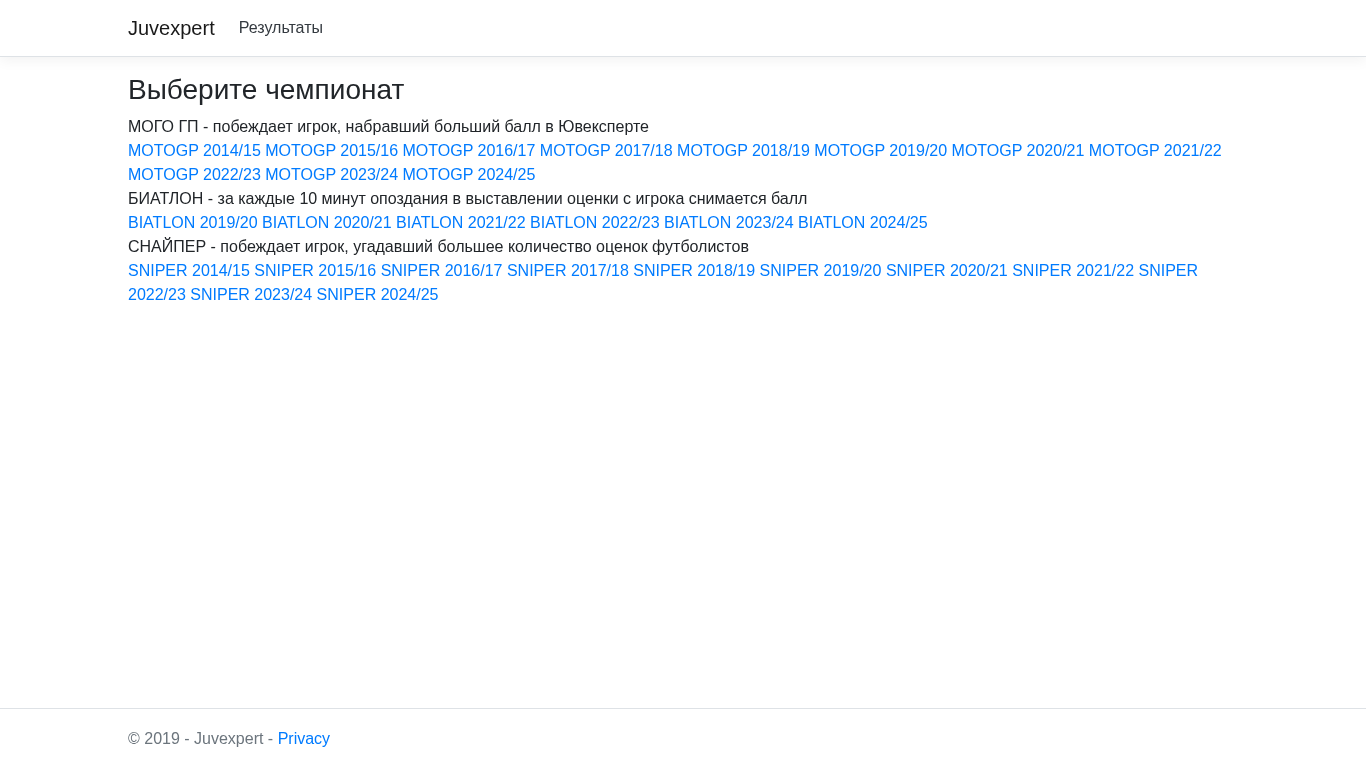Open BIATLON 2024/25 championship
The width and height of the screenshot is (1366, 768).
tap(863, 223)
